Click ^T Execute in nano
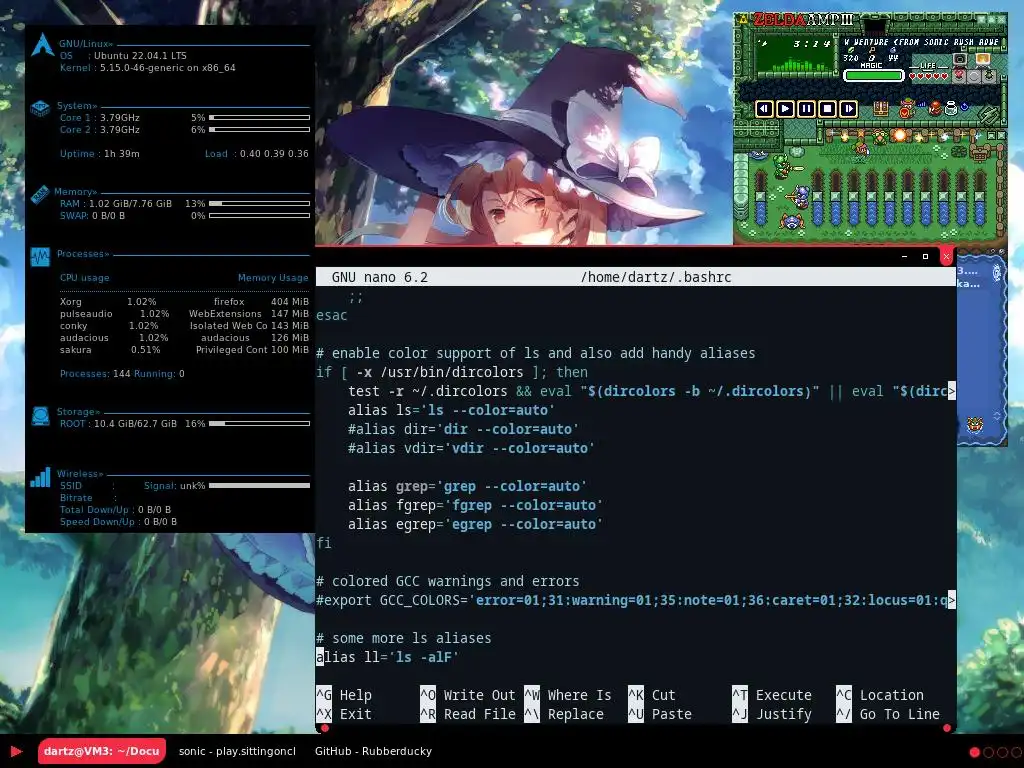The image size is (1024, 768). tap(773, 695)
